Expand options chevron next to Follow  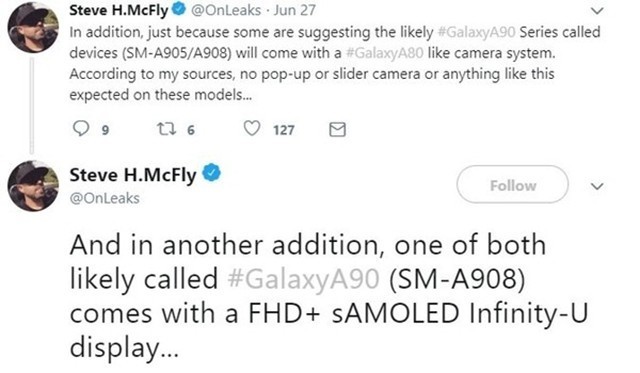point(597,186)
